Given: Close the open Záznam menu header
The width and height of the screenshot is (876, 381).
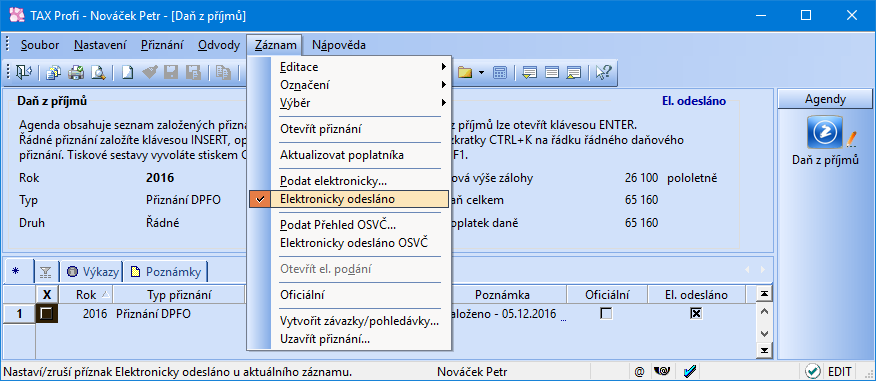Looking at the screenshot, I should 275,45.
